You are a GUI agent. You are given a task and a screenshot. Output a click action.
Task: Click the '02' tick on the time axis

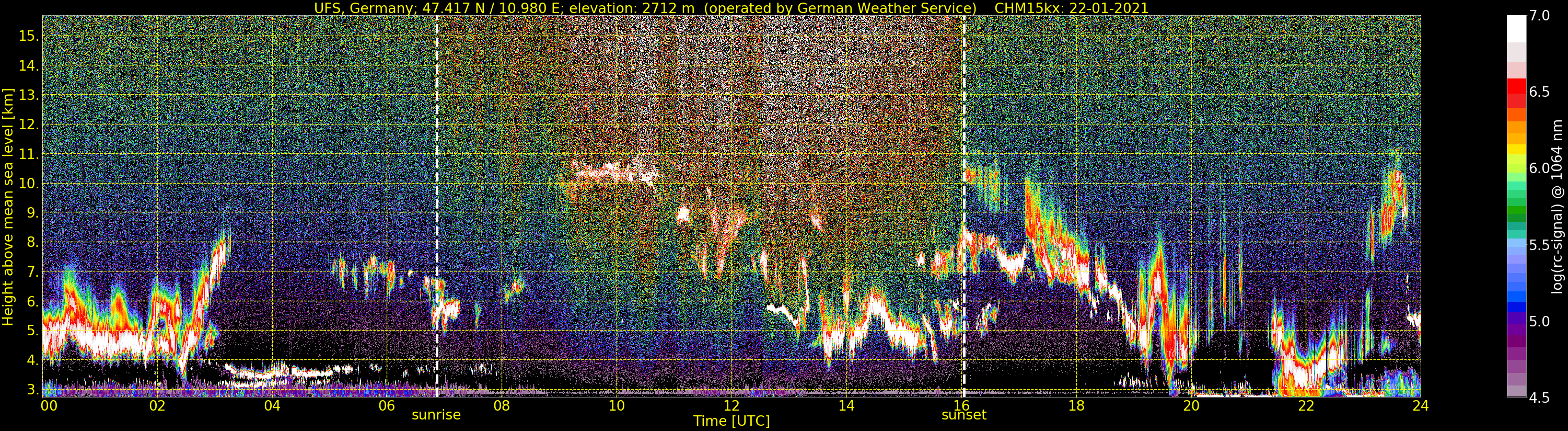click(x=158, y=405)
